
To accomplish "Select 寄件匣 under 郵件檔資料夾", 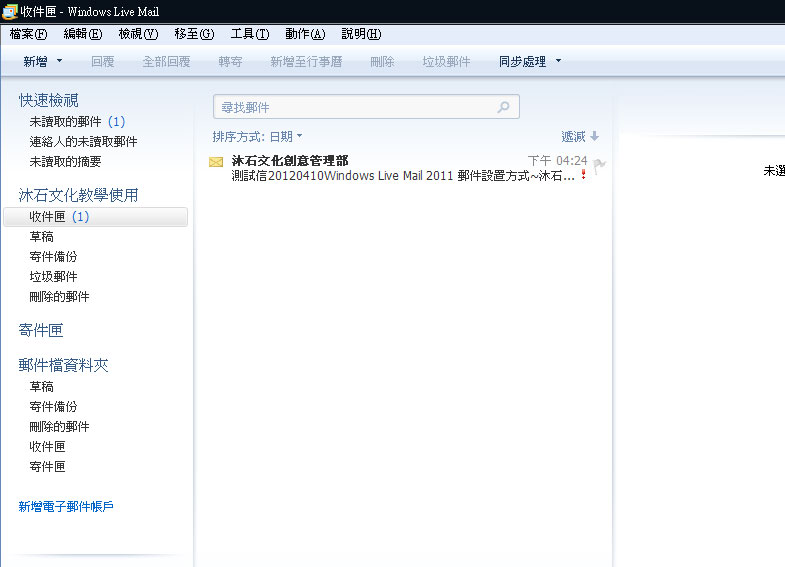I will [x=47, y=467].
